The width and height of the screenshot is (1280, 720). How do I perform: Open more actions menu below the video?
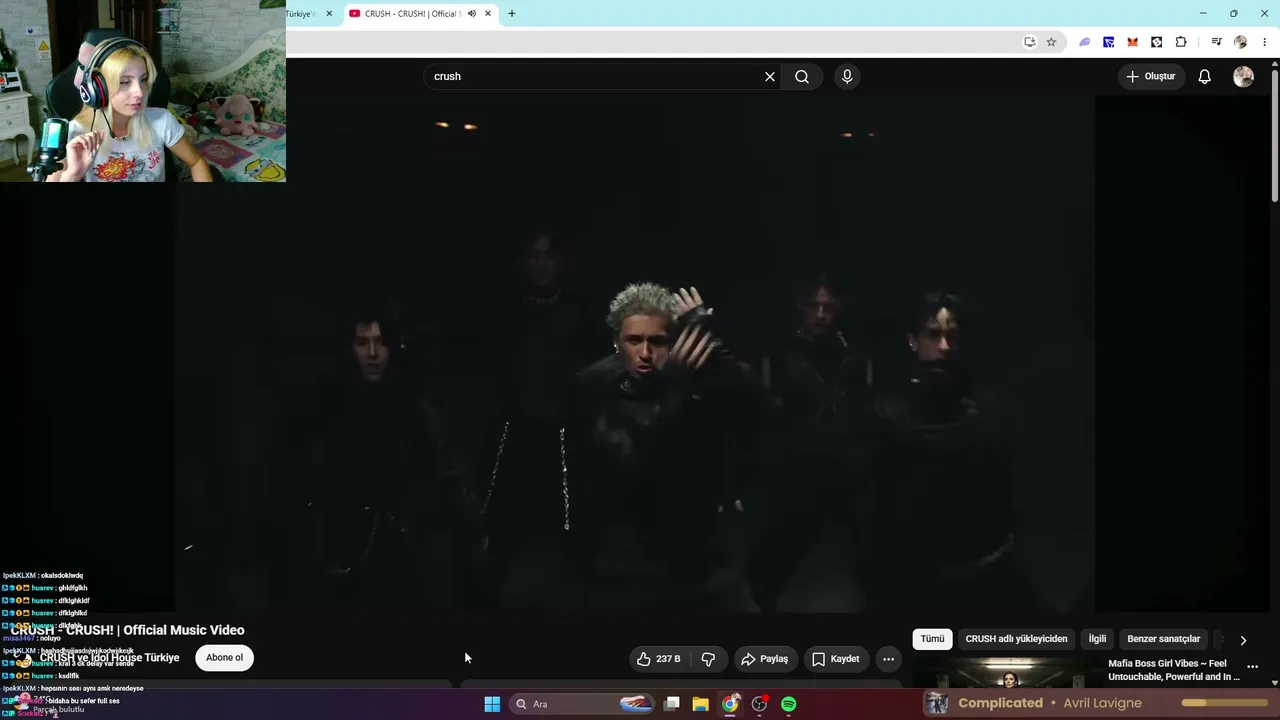(888, 659)
